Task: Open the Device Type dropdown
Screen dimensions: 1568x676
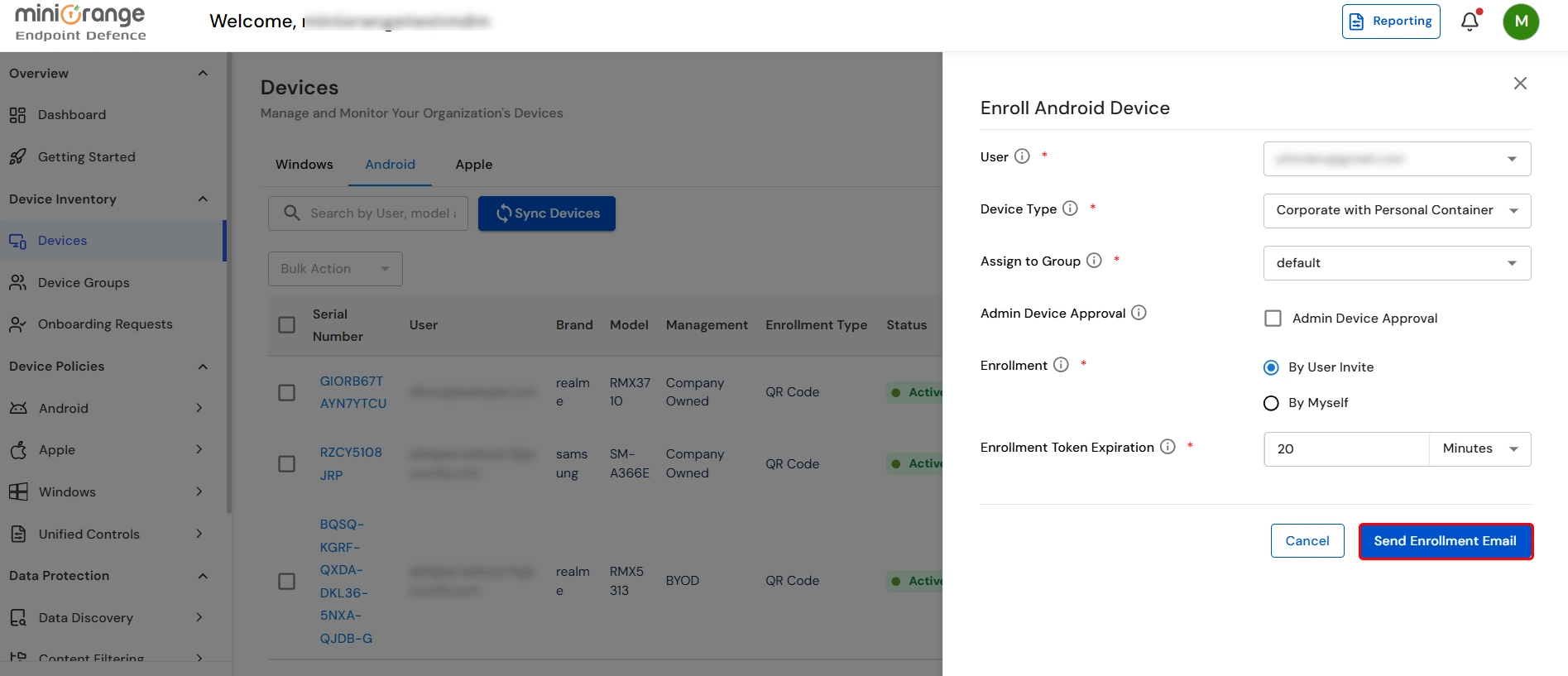Action: click(x=1397, y=211)
